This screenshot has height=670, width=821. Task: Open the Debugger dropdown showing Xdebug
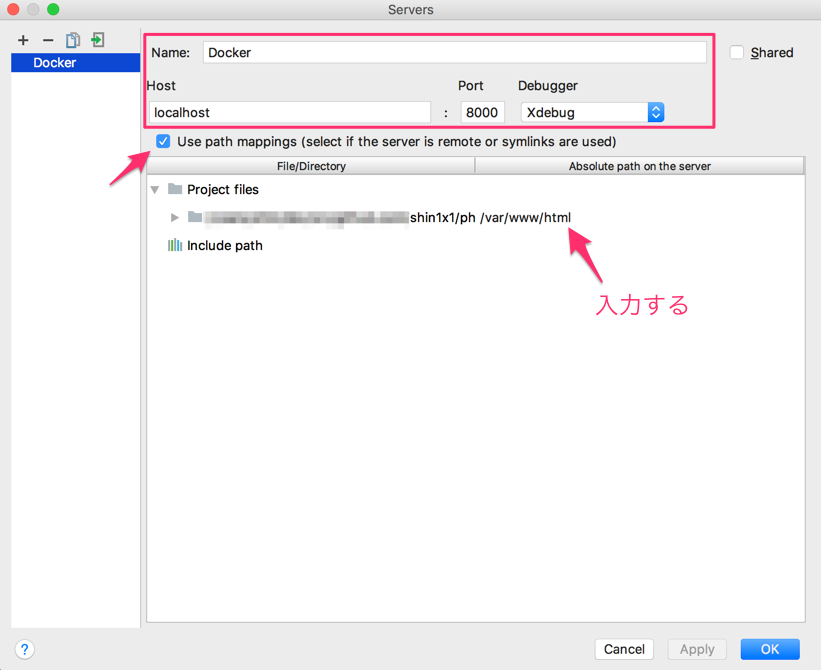pos(585,112)
